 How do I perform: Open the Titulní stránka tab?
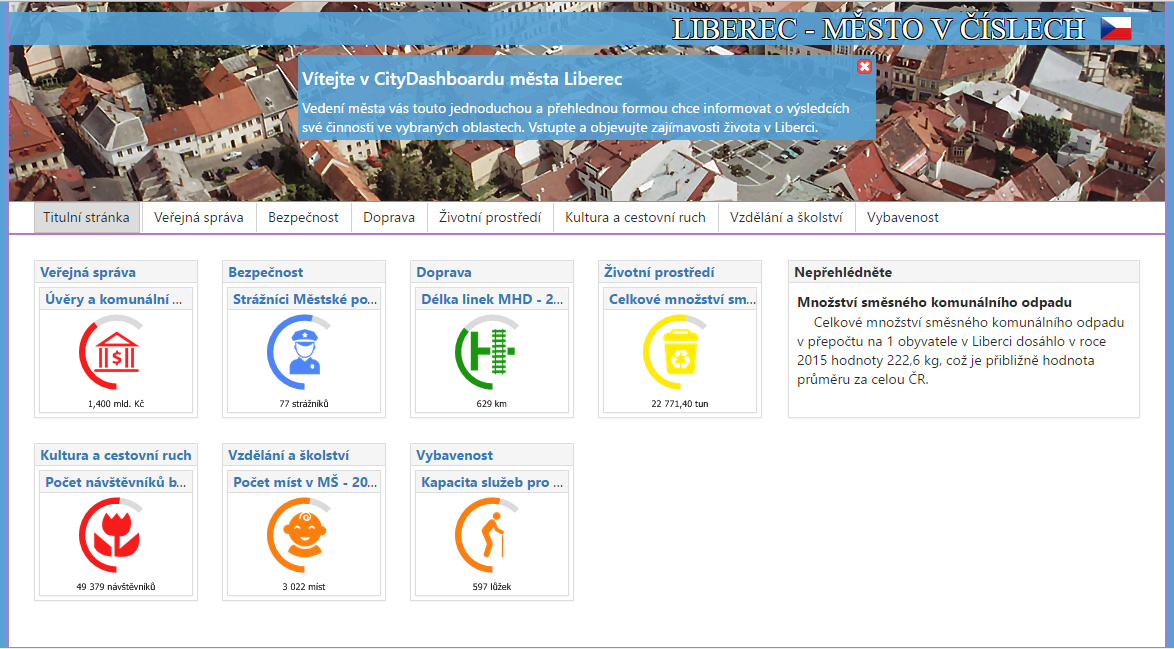[x=86, y=218]
